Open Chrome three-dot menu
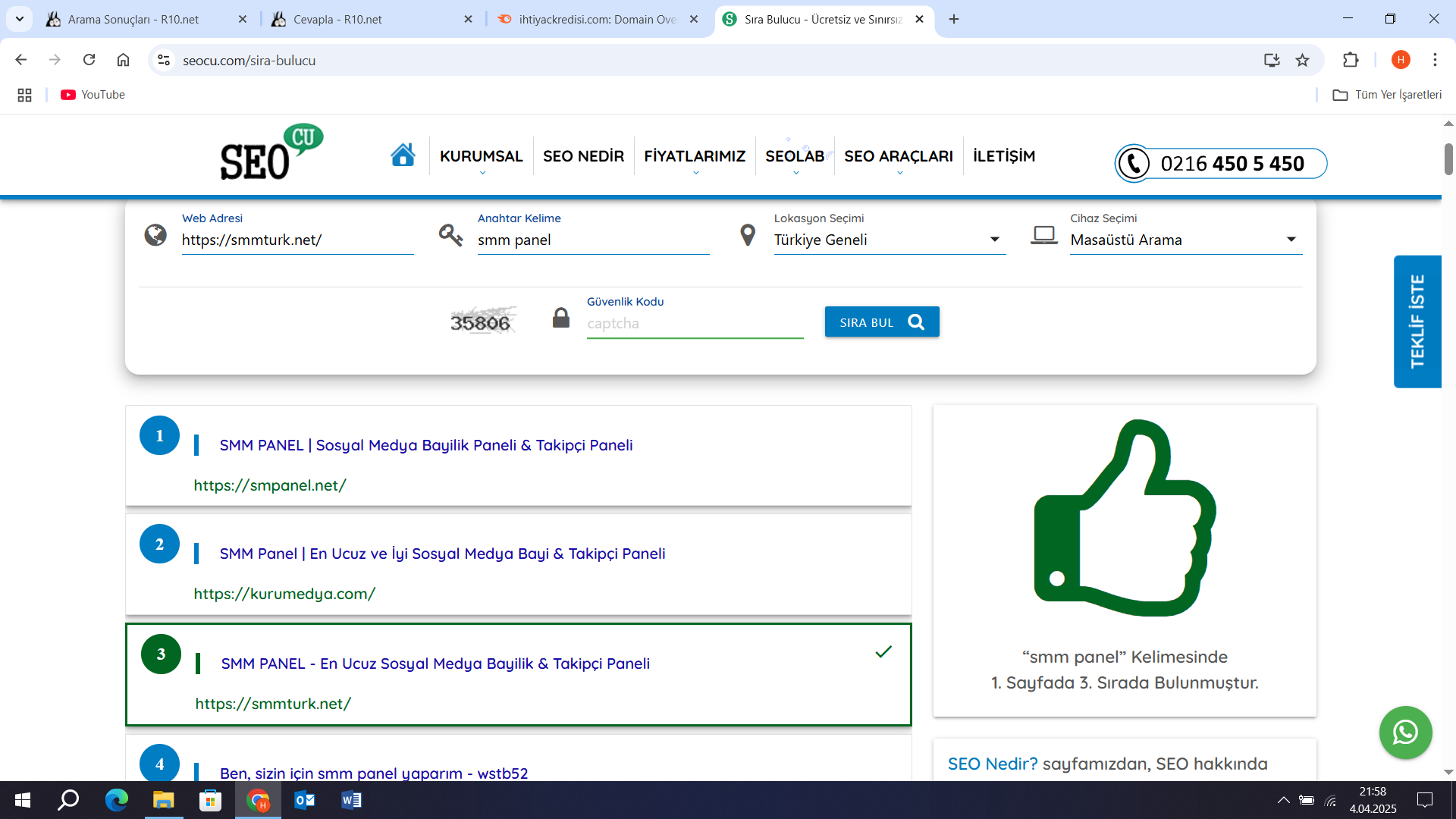Screen dimensions: 1456x819 click(1435, 60)
